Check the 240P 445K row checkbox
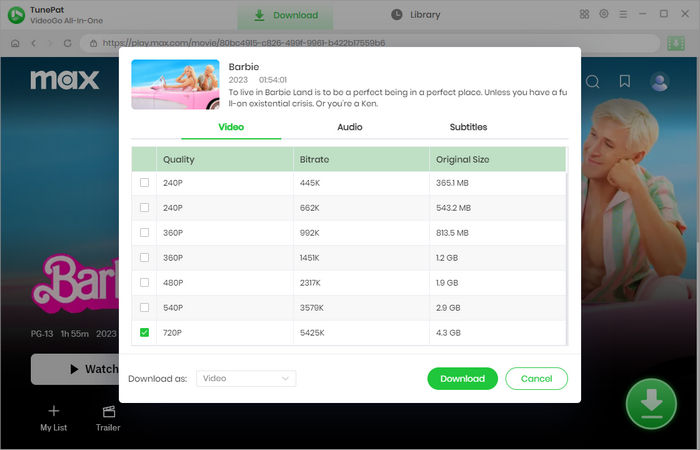The image size is (700, 450). pos(144,183)
